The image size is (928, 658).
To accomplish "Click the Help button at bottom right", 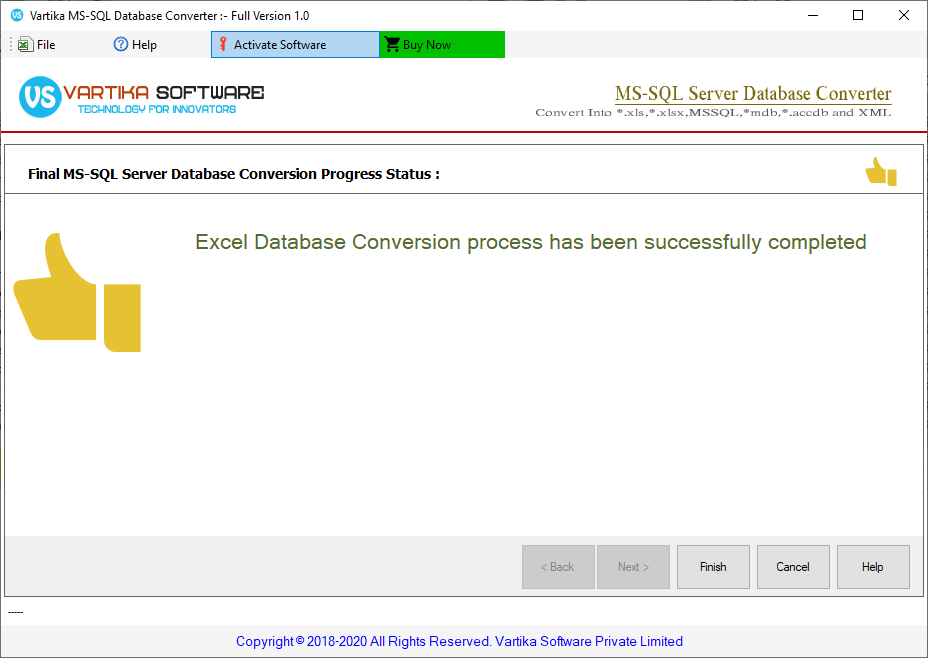I will [x=873, y=567].
